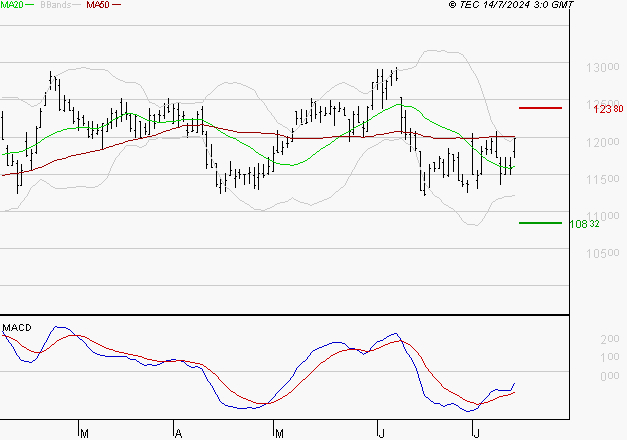Click the MA50 legend label
The image size is (627, 440).
point(98,5)
